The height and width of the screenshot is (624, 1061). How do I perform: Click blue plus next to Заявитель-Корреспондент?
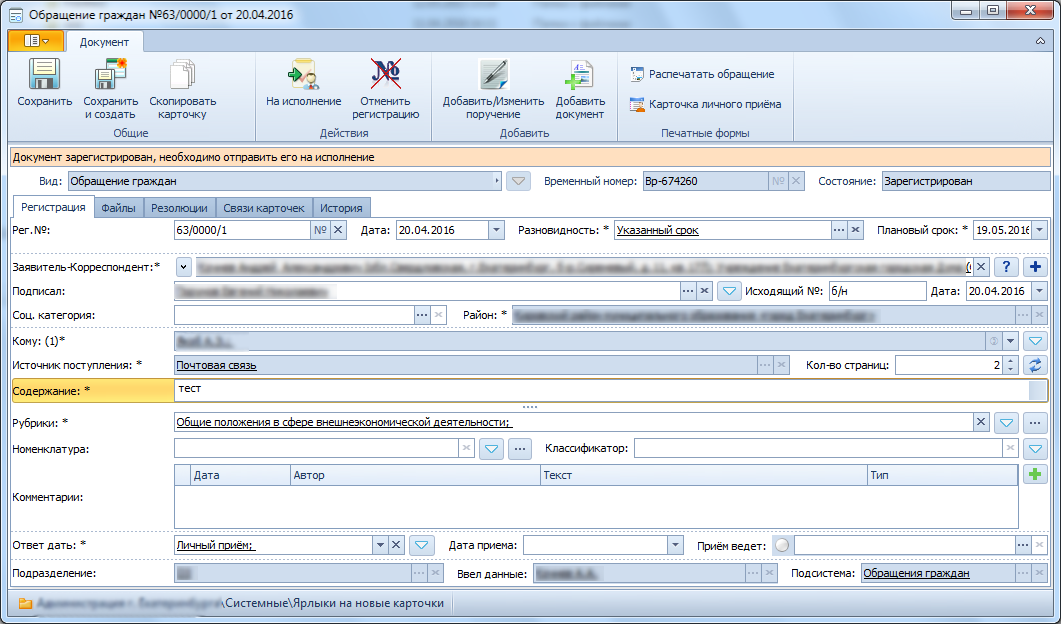[1035, 267]
